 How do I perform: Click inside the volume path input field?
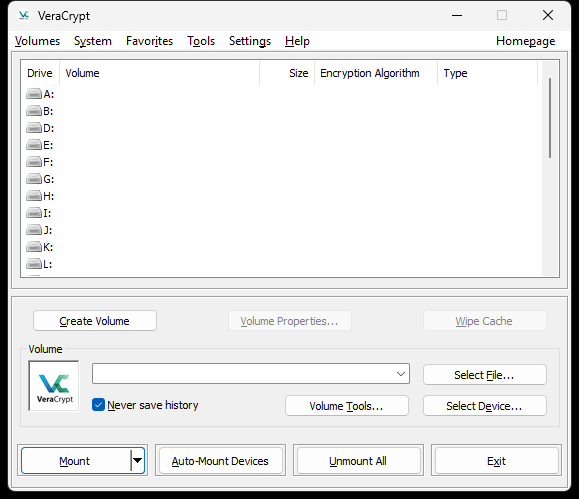point(243,374)
